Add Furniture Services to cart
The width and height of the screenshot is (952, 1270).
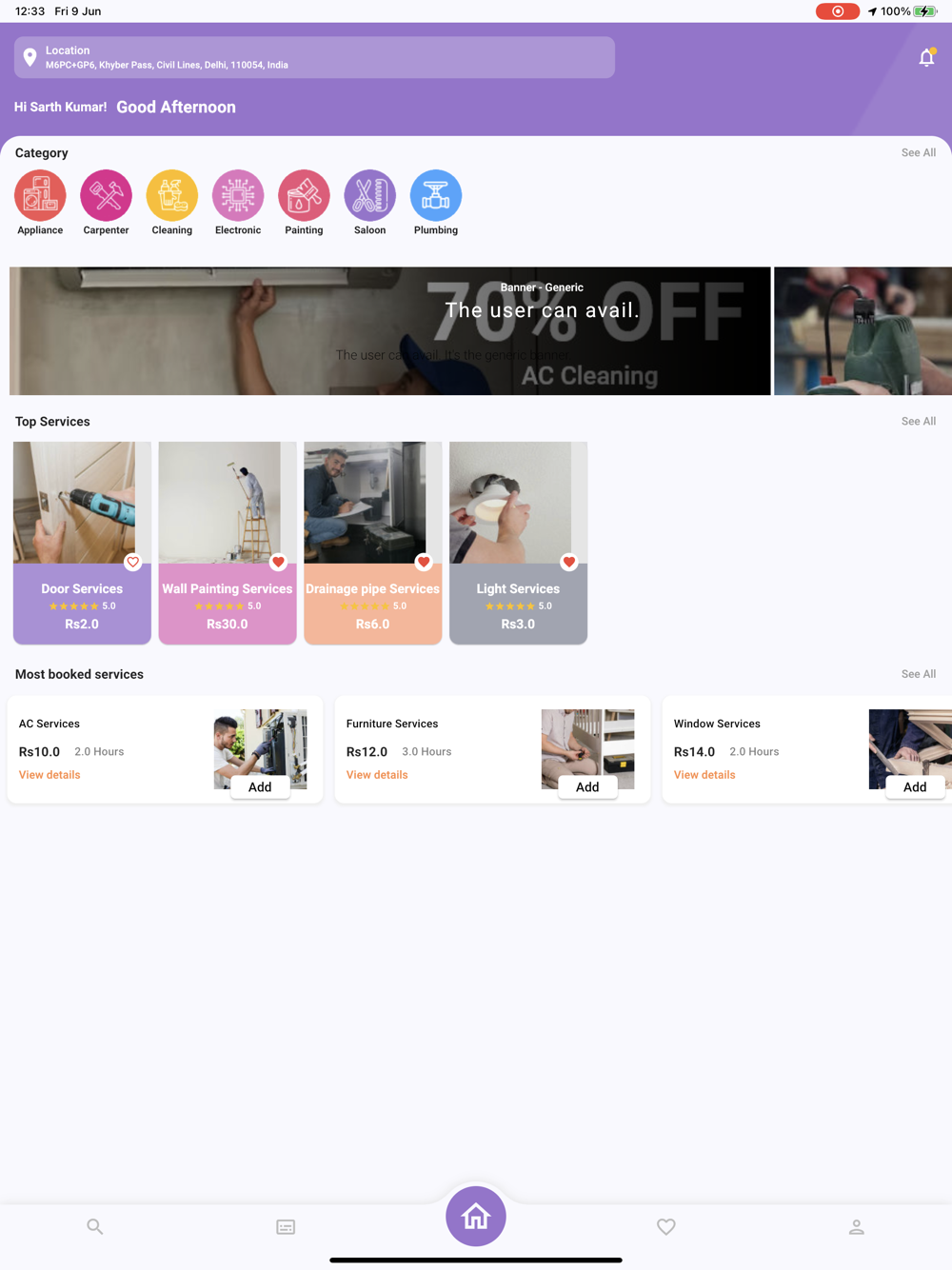click(587, 786)
